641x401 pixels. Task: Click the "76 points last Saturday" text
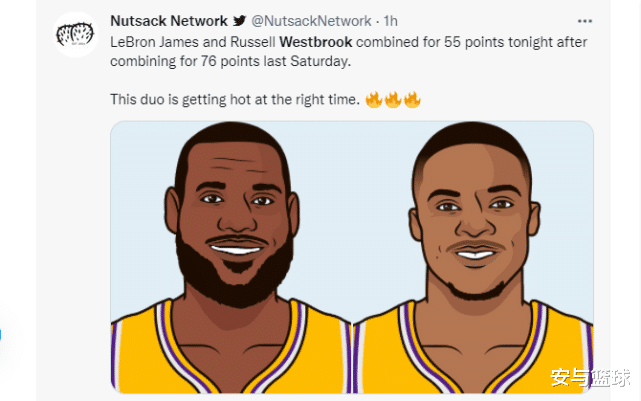tap(274, 61)
